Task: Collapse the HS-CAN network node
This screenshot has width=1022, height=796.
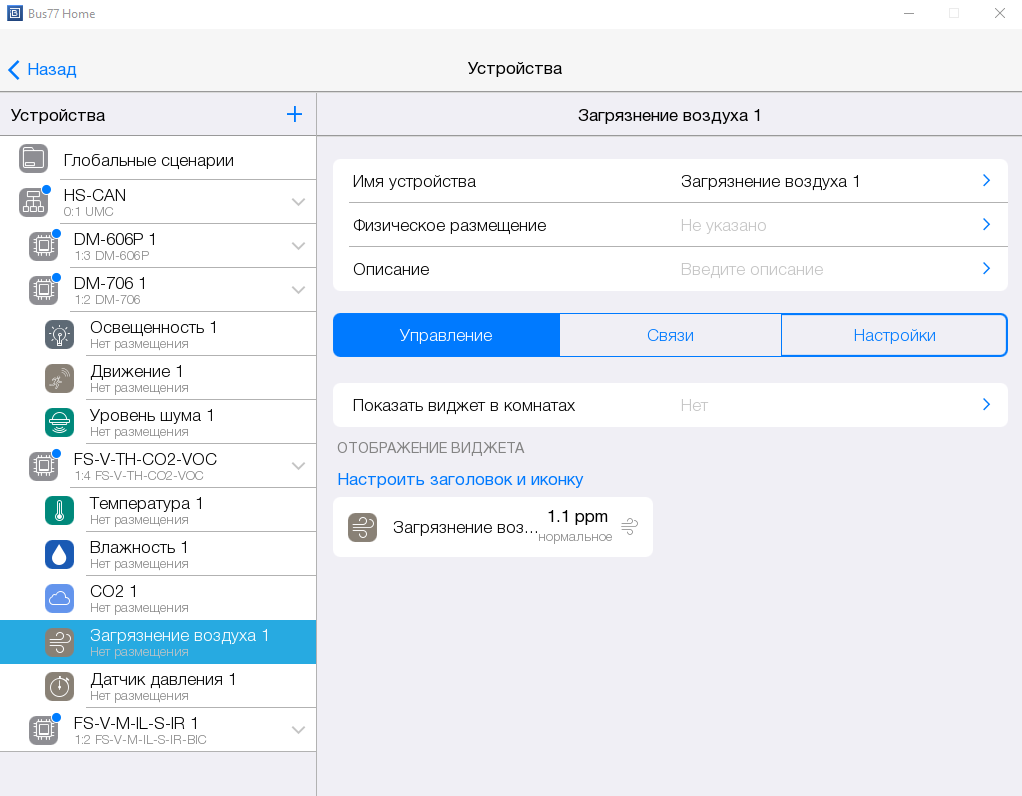Action: pyautogui.click(x=298, y=202)
